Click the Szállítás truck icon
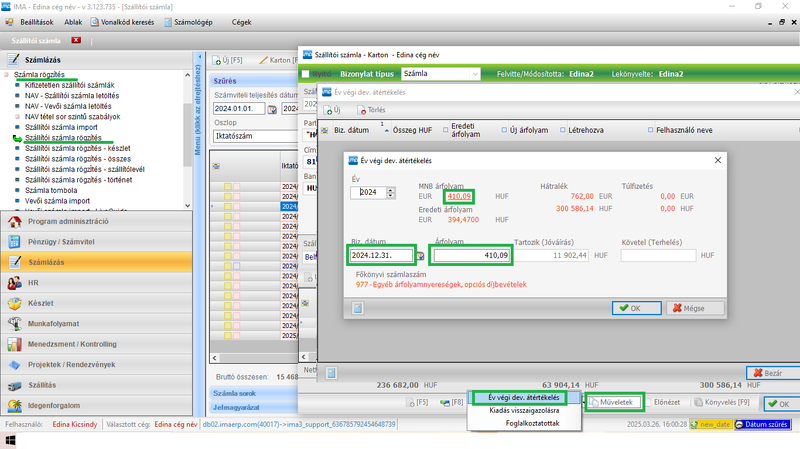Image resolution: width=800 pixels, height=449 pixels. pyautogui.click(x=14, y=385)
